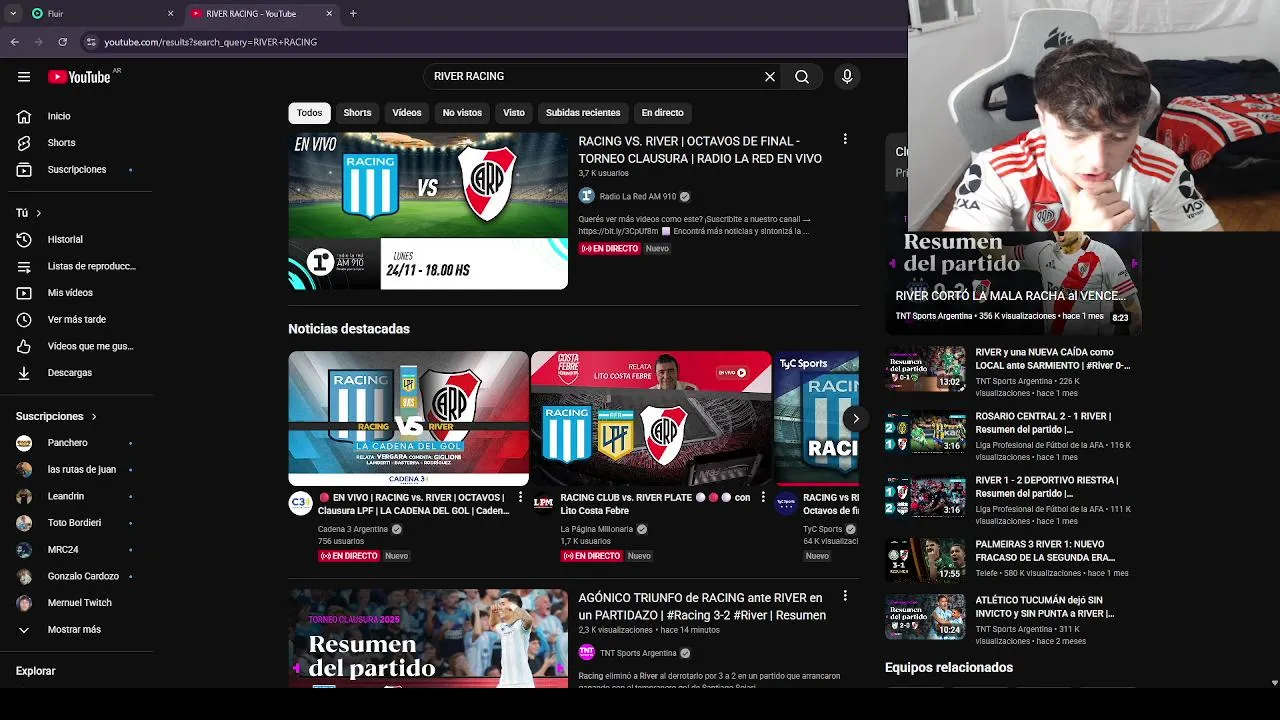Select the No vistos filter chip
This screenshot has width=1280, height=720.
point(462,113)
